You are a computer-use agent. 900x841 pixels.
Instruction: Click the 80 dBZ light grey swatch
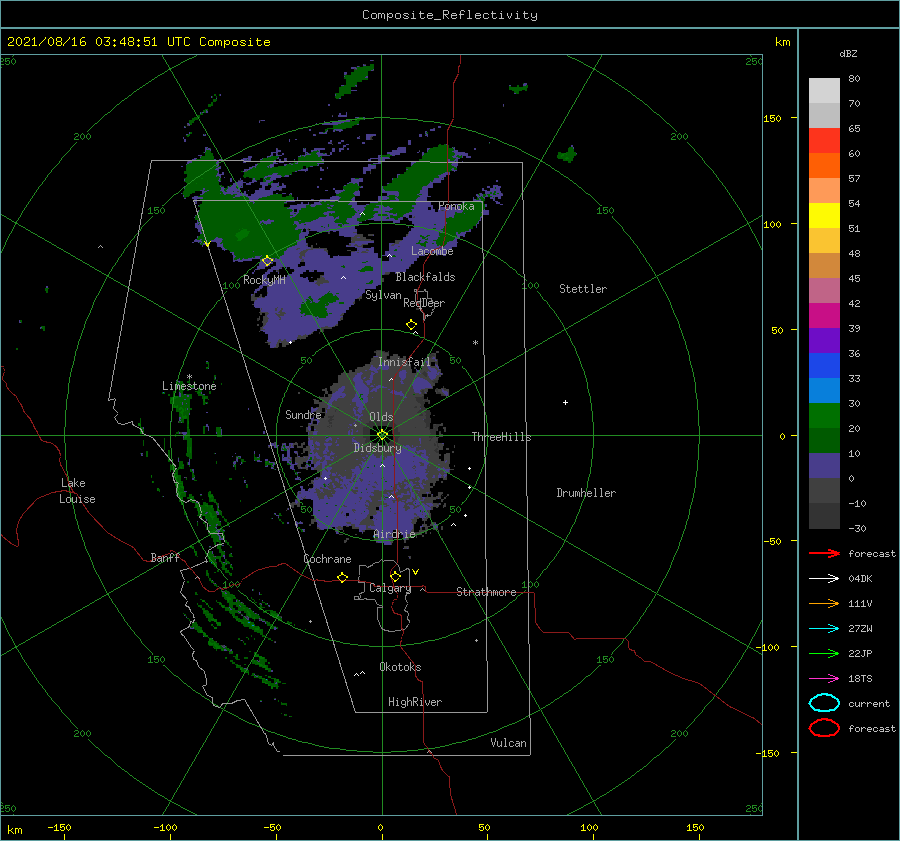[824, 91]
